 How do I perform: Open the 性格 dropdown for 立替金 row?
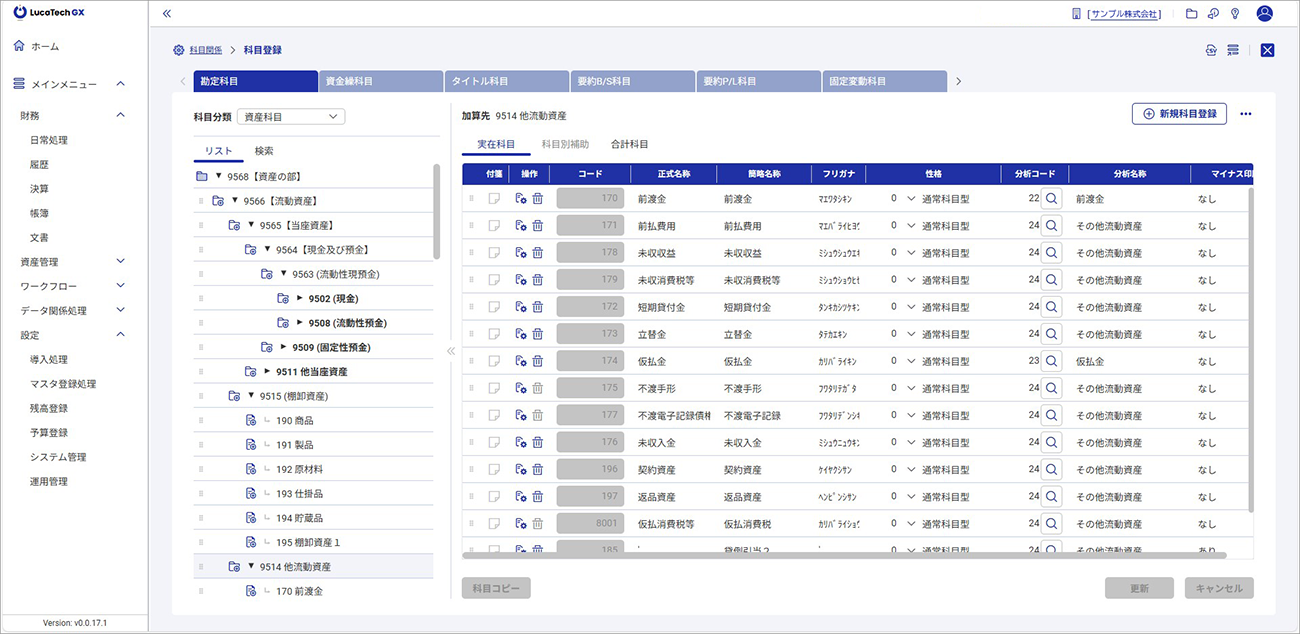click(910, 334)
